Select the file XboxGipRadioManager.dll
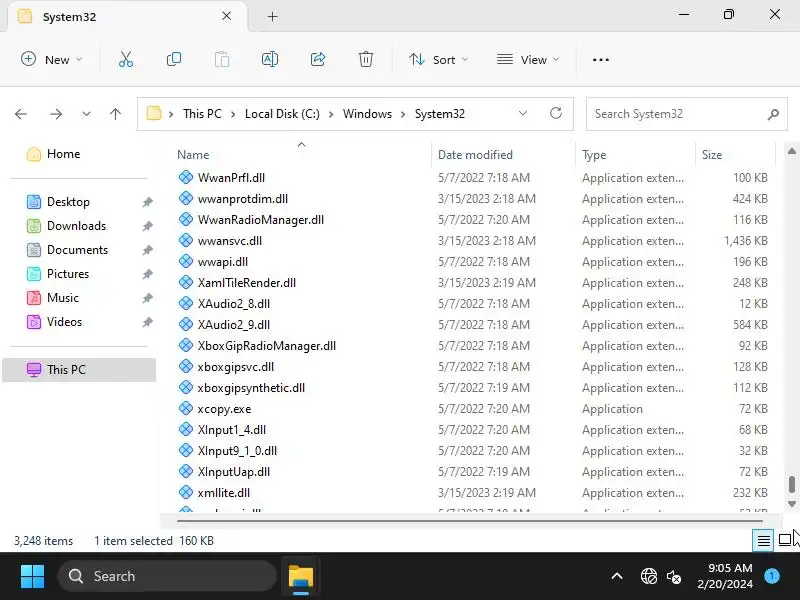Image resolution: width=800 pixels, height=600 pixels. point(266,345)
